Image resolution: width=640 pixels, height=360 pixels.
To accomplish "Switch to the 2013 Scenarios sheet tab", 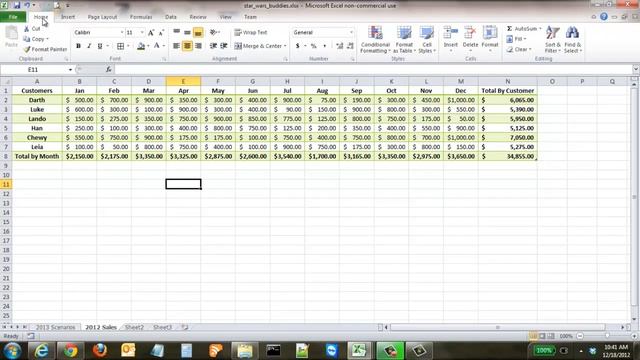I will pos(56,327).
